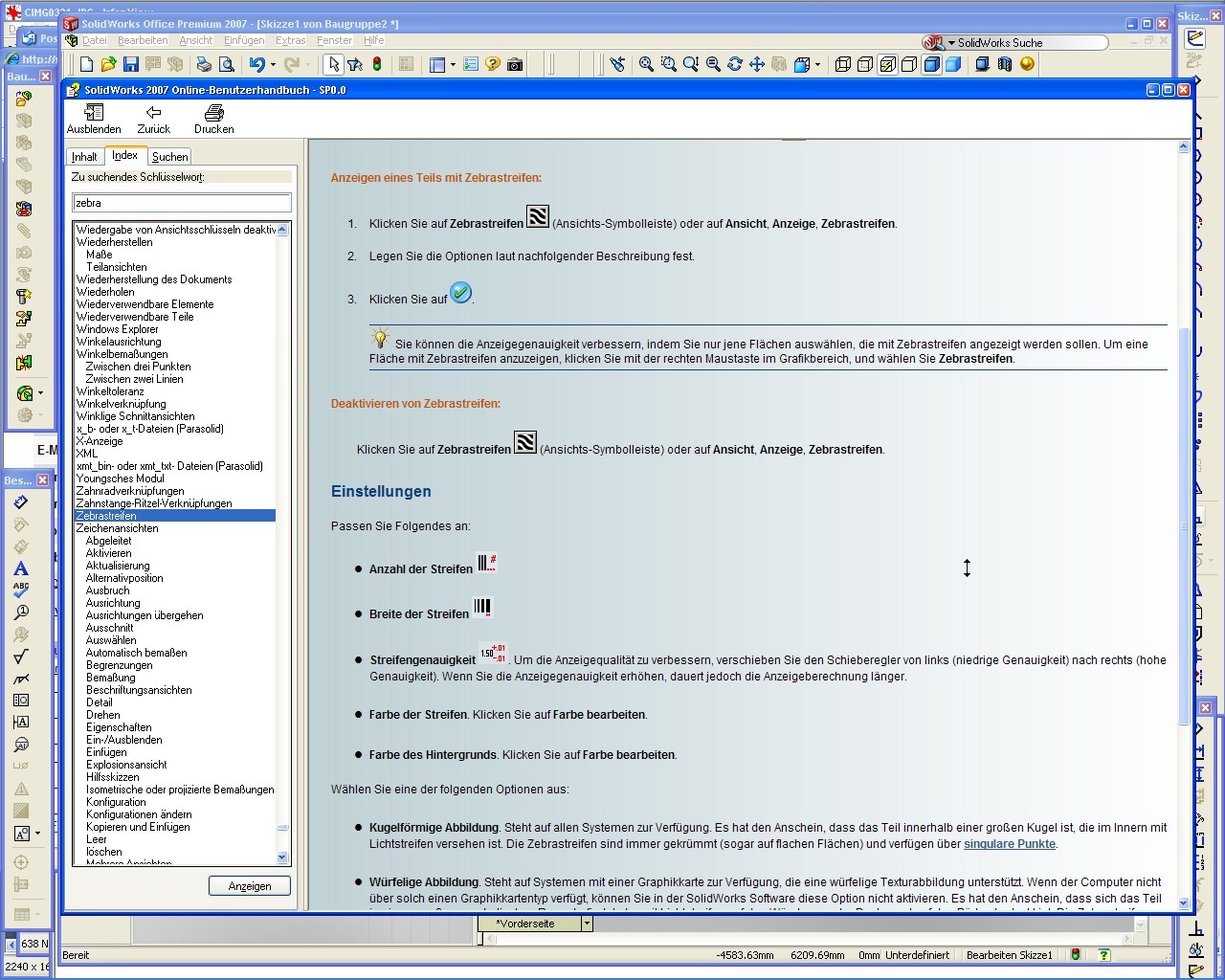The height and width of the screenshot is (980, 1225).
Task: Open dropdown beside Options toolbar icon
Action: [x=453, y=65]
